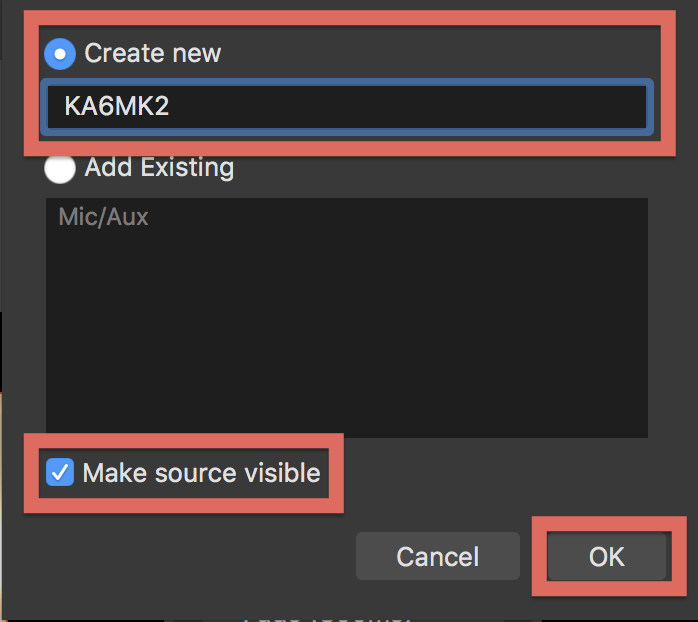Click empty space in existing sources list
The image size is (698, 622).
[346, 340]
